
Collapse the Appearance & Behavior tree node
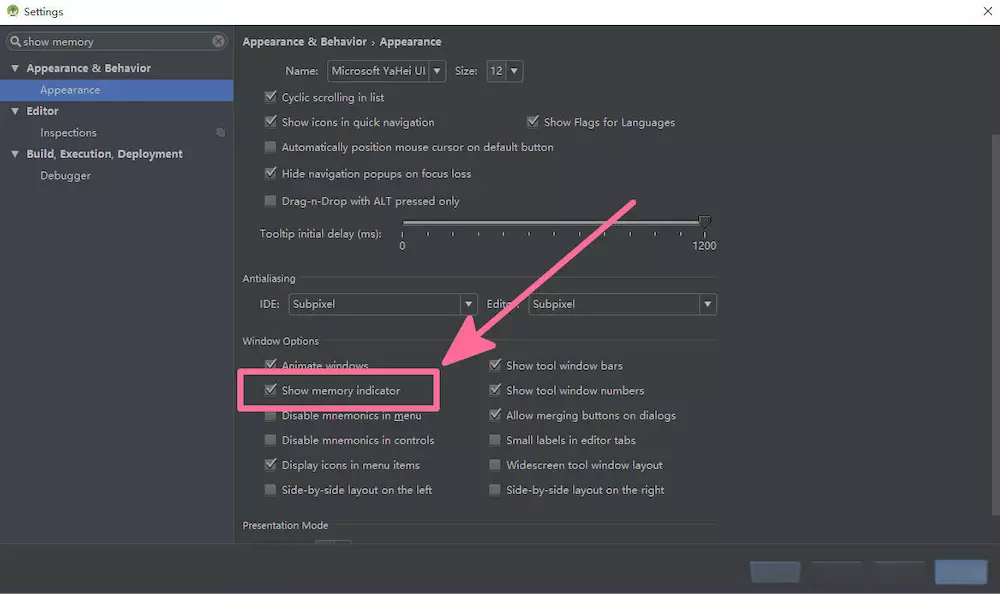click(15, 68)
